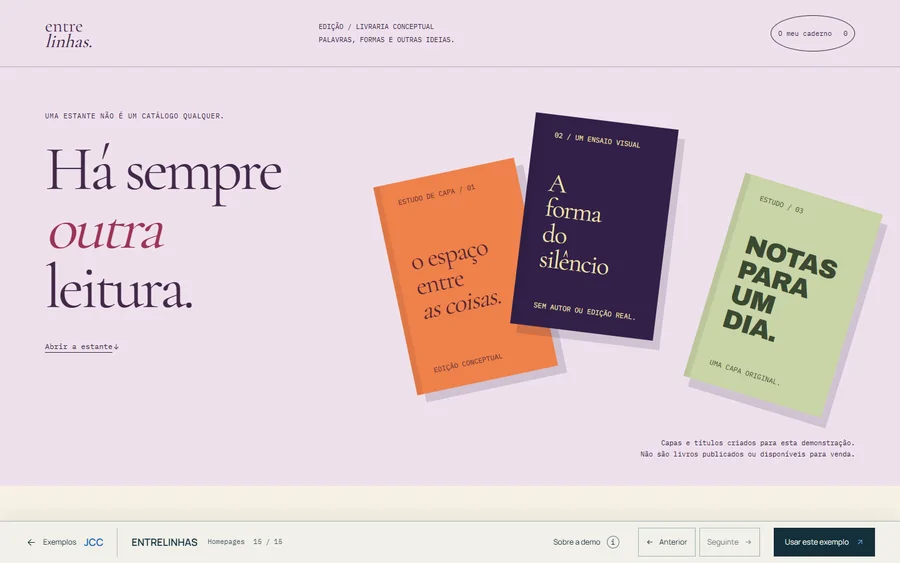Select the orange 'o espaço entre as coisas' book
The width and height of the screenshot is (900, 563).
pos(465,277)
